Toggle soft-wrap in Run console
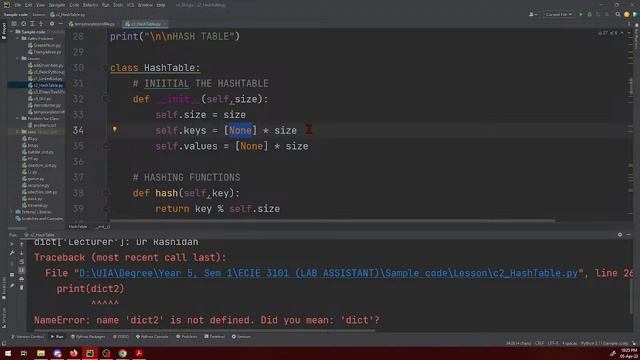 coord(22,262)
